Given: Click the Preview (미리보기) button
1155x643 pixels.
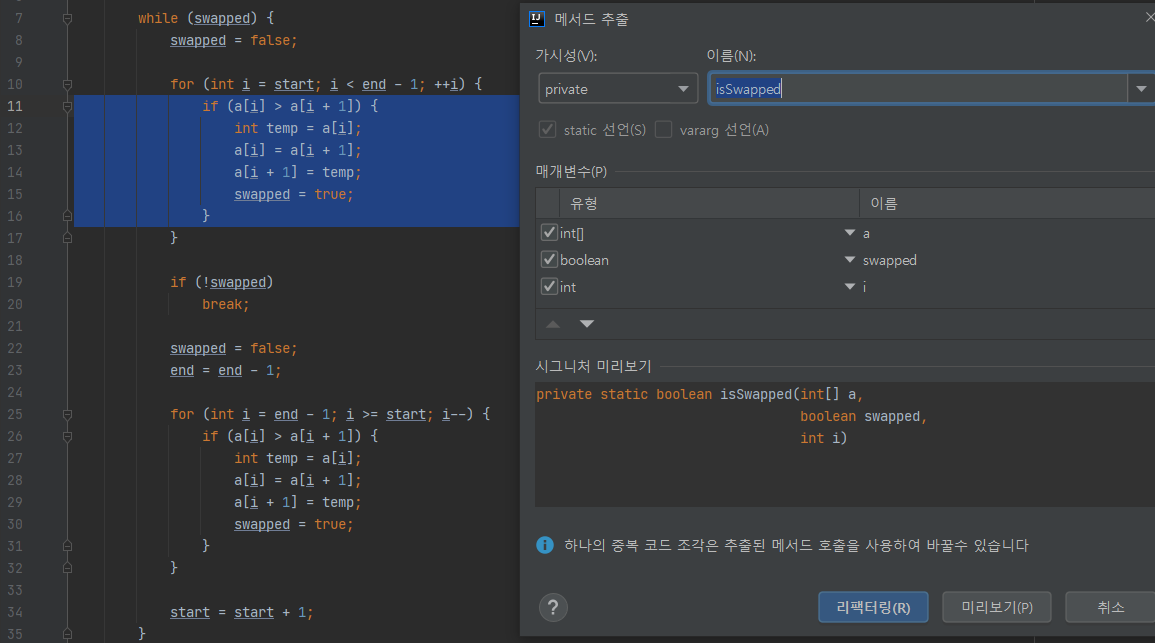Looking at the screenshot, I should pyautogui.click(x=997, y=608).
